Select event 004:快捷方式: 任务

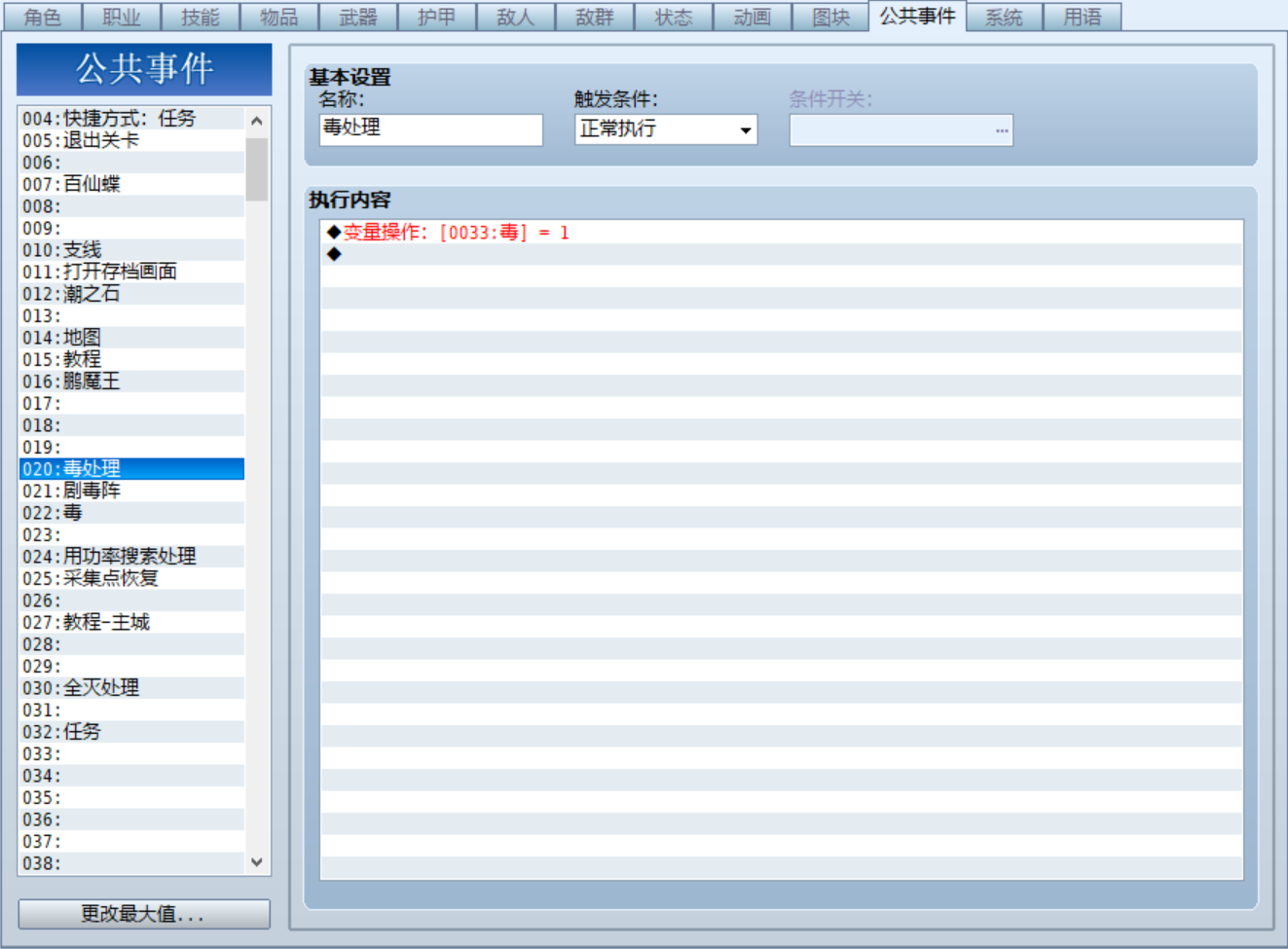(131, 119)
